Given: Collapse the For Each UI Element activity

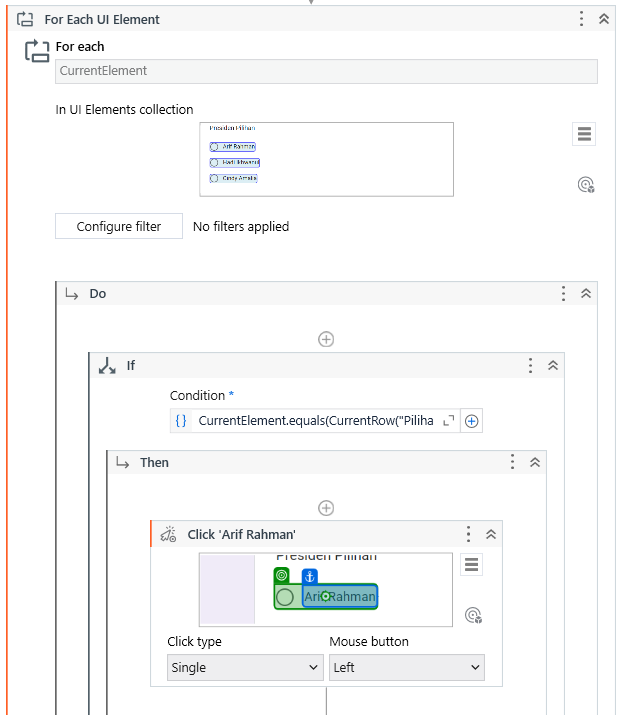Looking at the screenshot, I should point(604,19).
